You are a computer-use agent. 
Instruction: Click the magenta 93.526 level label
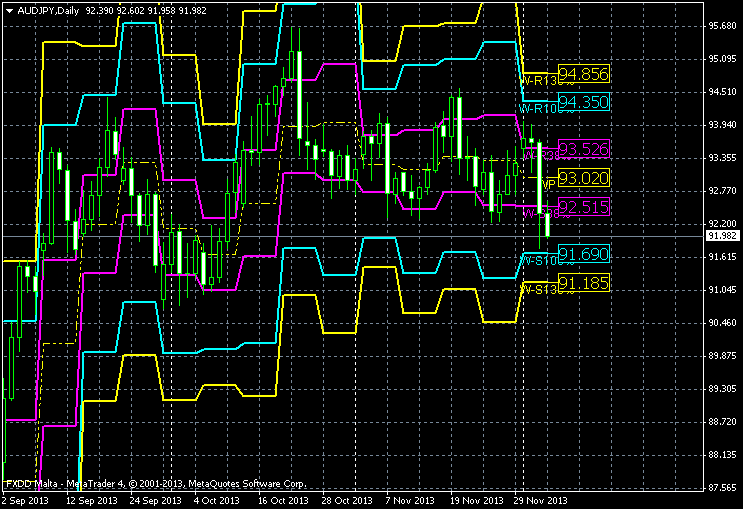pos(583,149)
